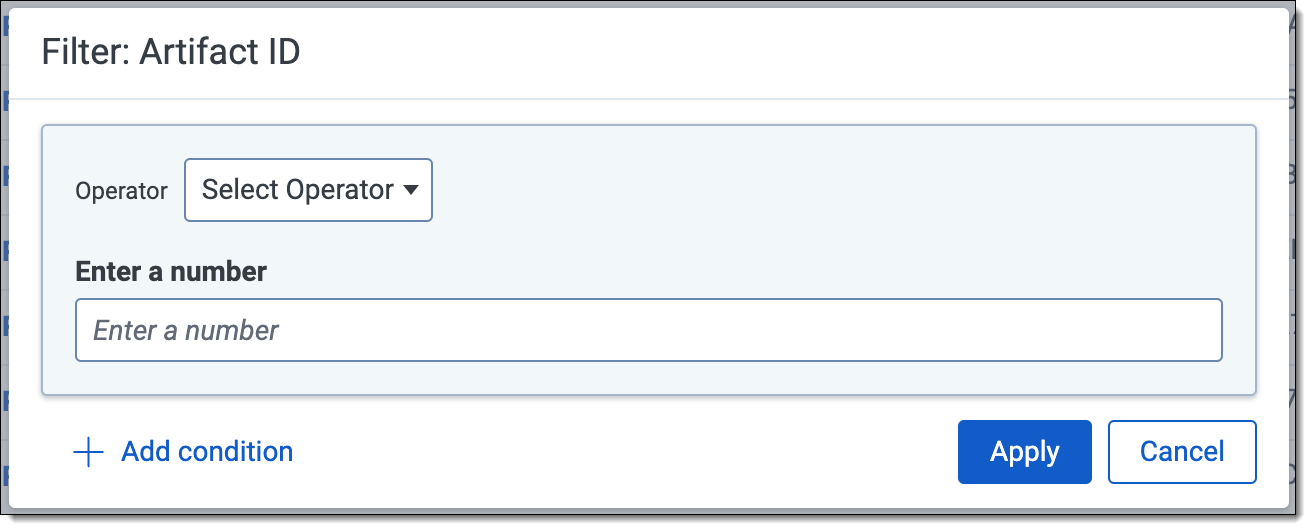Open the Select Operator dropdown
Image resolution: width=1305 pixels, height=529 pixels.
pyautogui.click(x=308, y=190)
